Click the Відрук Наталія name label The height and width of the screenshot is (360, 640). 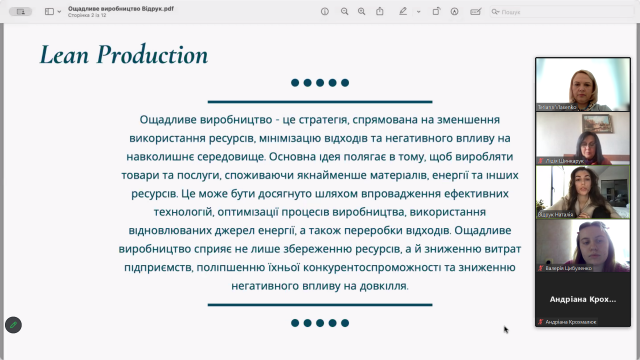556,214
